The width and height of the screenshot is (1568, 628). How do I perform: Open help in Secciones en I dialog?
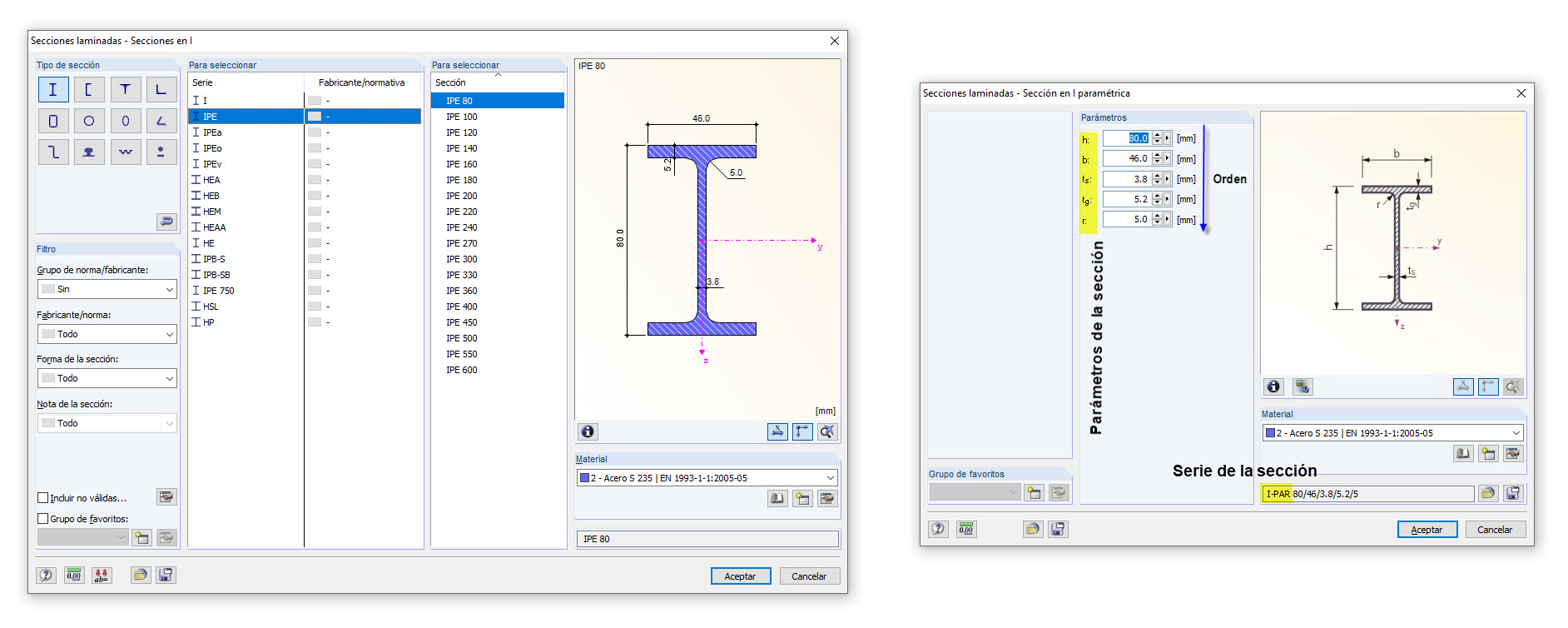coord(47,575)
